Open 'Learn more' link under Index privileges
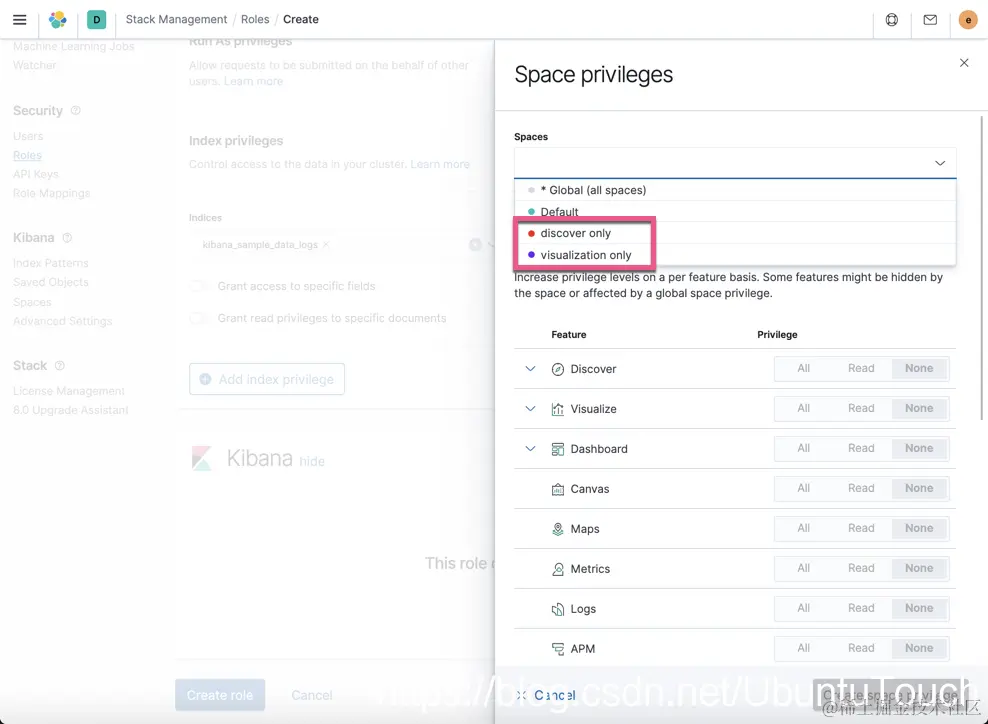 click(440, 164)
